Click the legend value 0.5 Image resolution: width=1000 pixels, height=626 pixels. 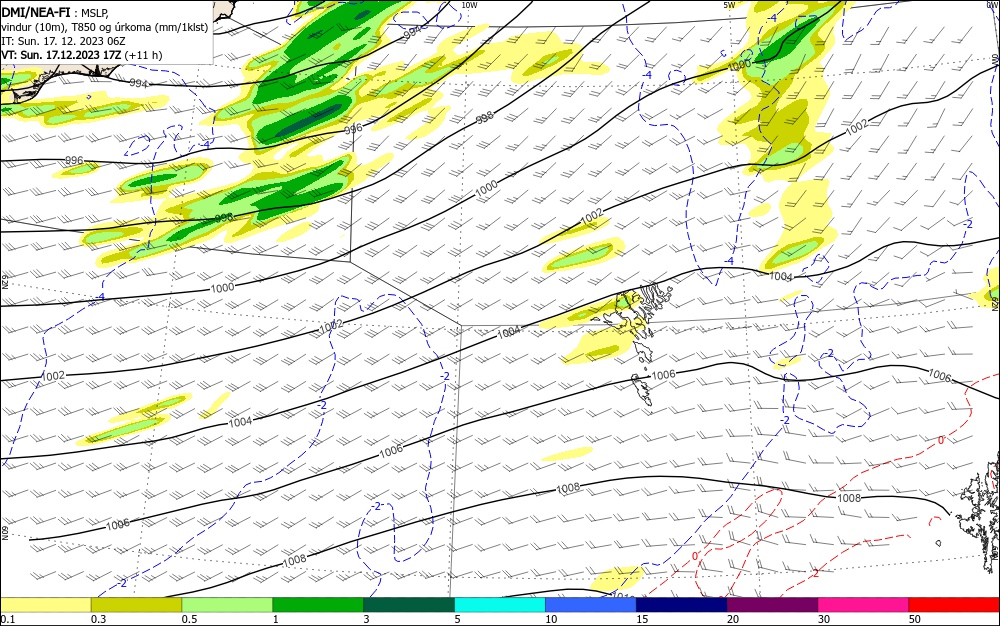[x=189, y=620]
